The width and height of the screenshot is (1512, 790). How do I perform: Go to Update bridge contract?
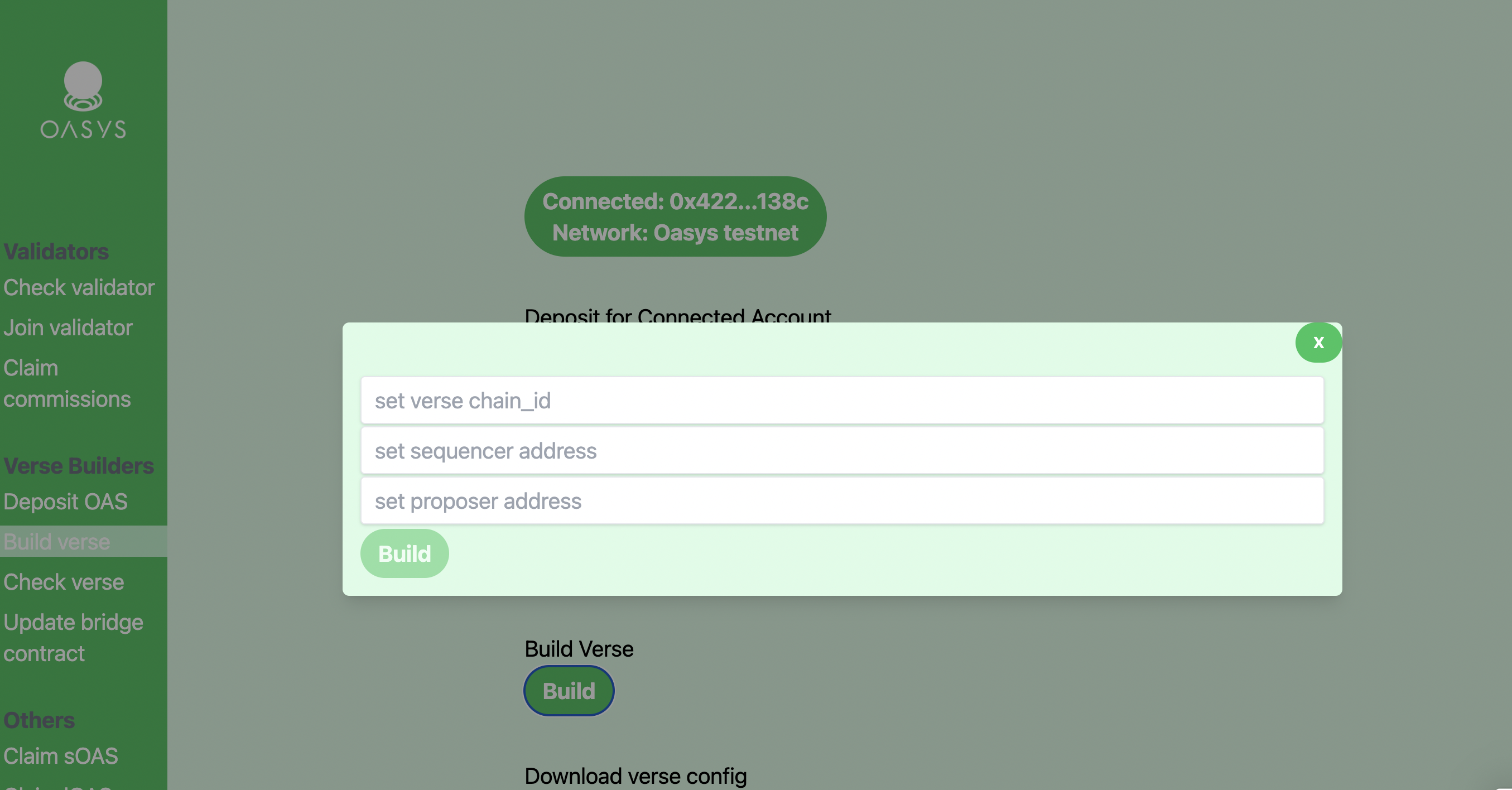point(74,637)
